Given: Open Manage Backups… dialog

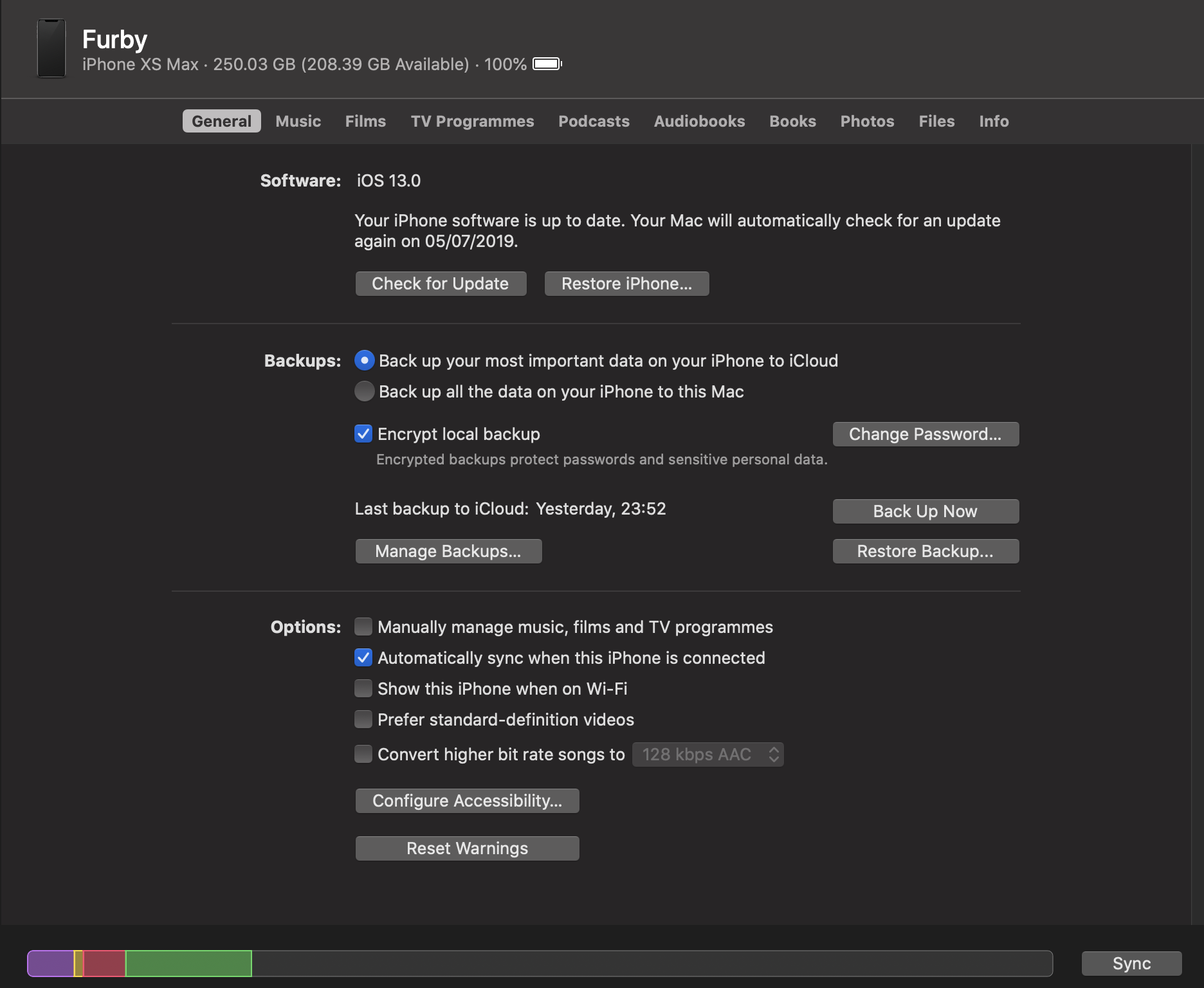Looking at the screenshot, I should tap(448, 551).
